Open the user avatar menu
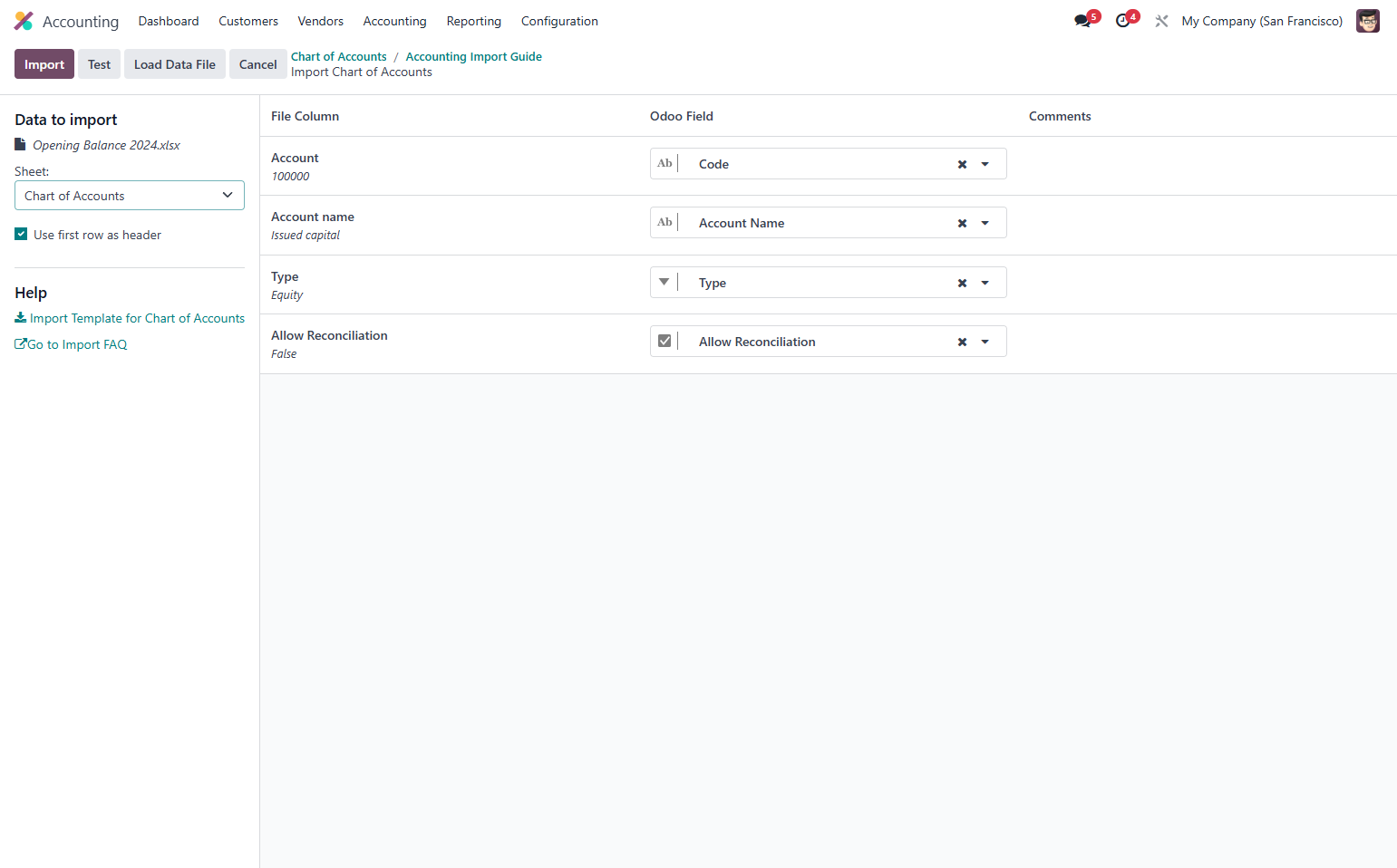Screen dimensions: 1397x868 pyautogui.click(x=1368, y=21)
